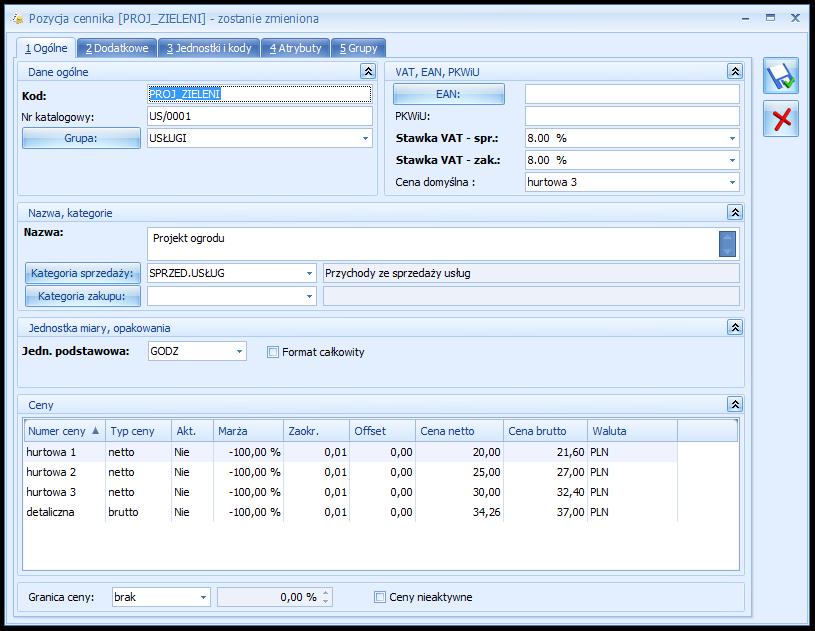Screen dimensions: 815x631
Task: Click the Granica ceny percent spinner arrows
Action: pos(325,597)
